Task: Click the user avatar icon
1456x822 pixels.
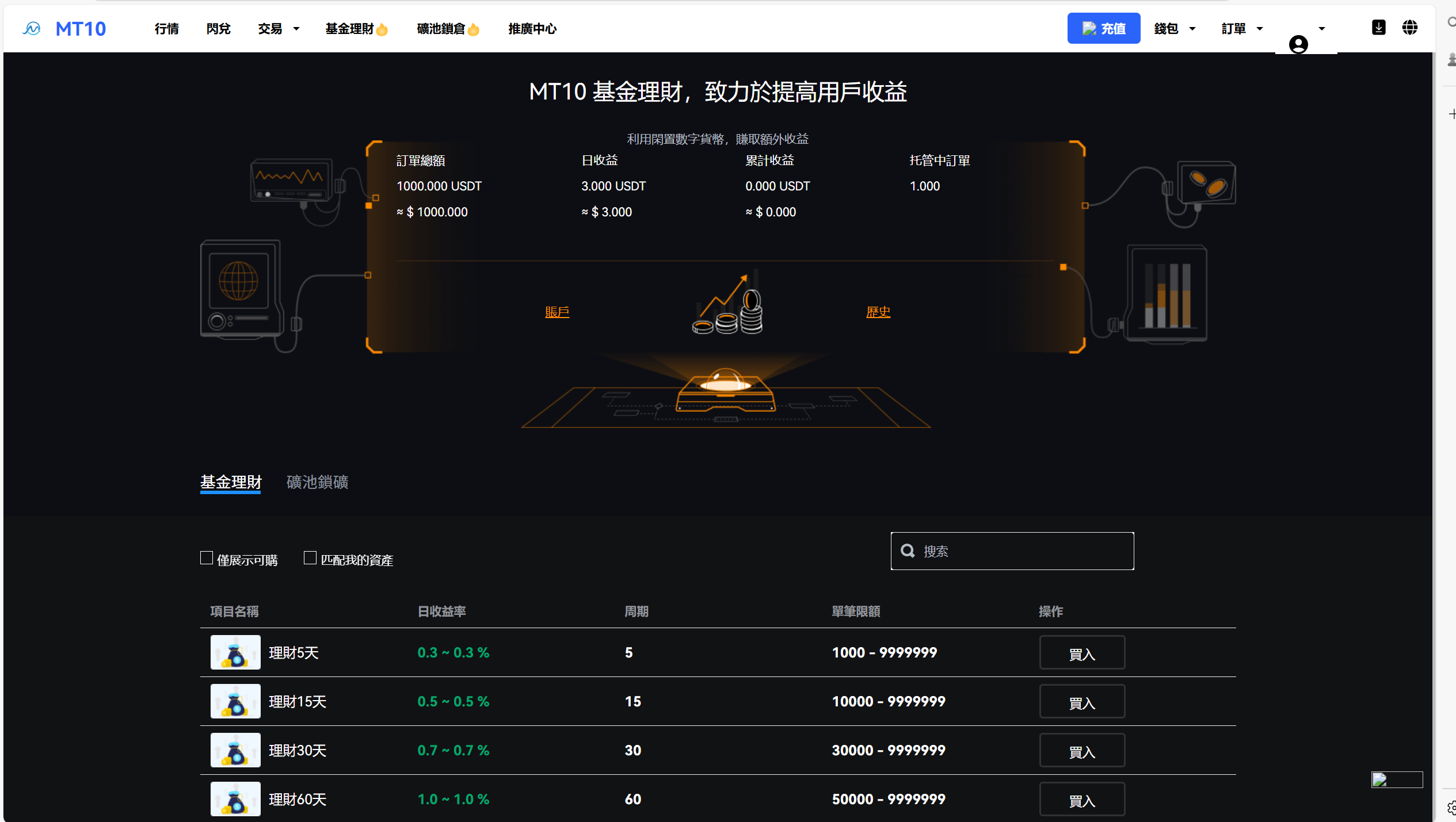Action: (x=1298, y=44)
